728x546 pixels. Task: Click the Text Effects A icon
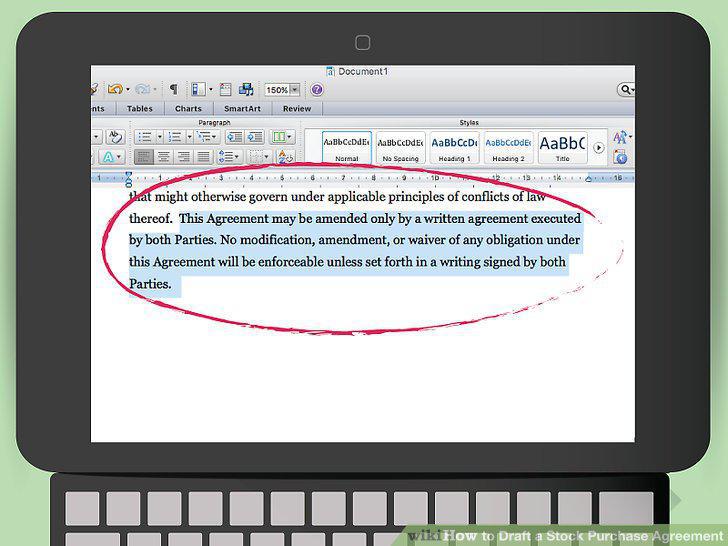point(111,157)
